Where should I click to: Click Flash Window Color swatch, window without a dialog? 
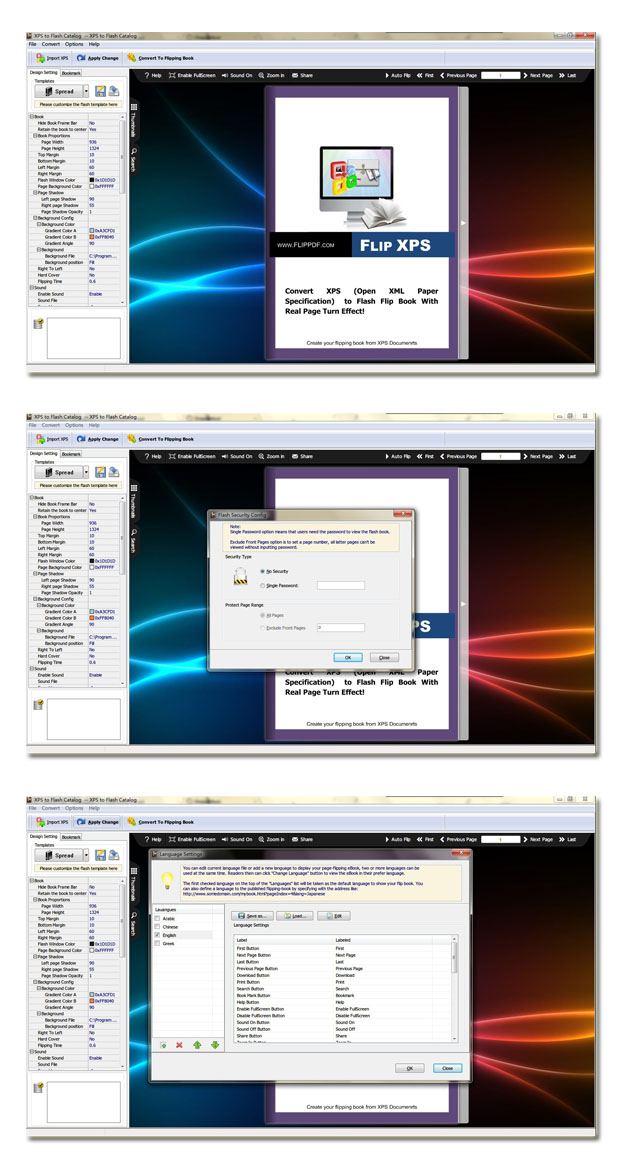92,180
